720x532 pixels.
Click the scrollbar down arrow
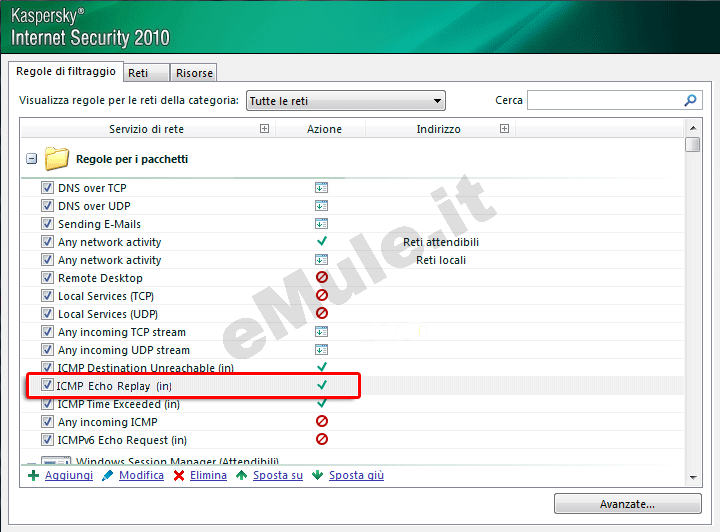[693, 478]
